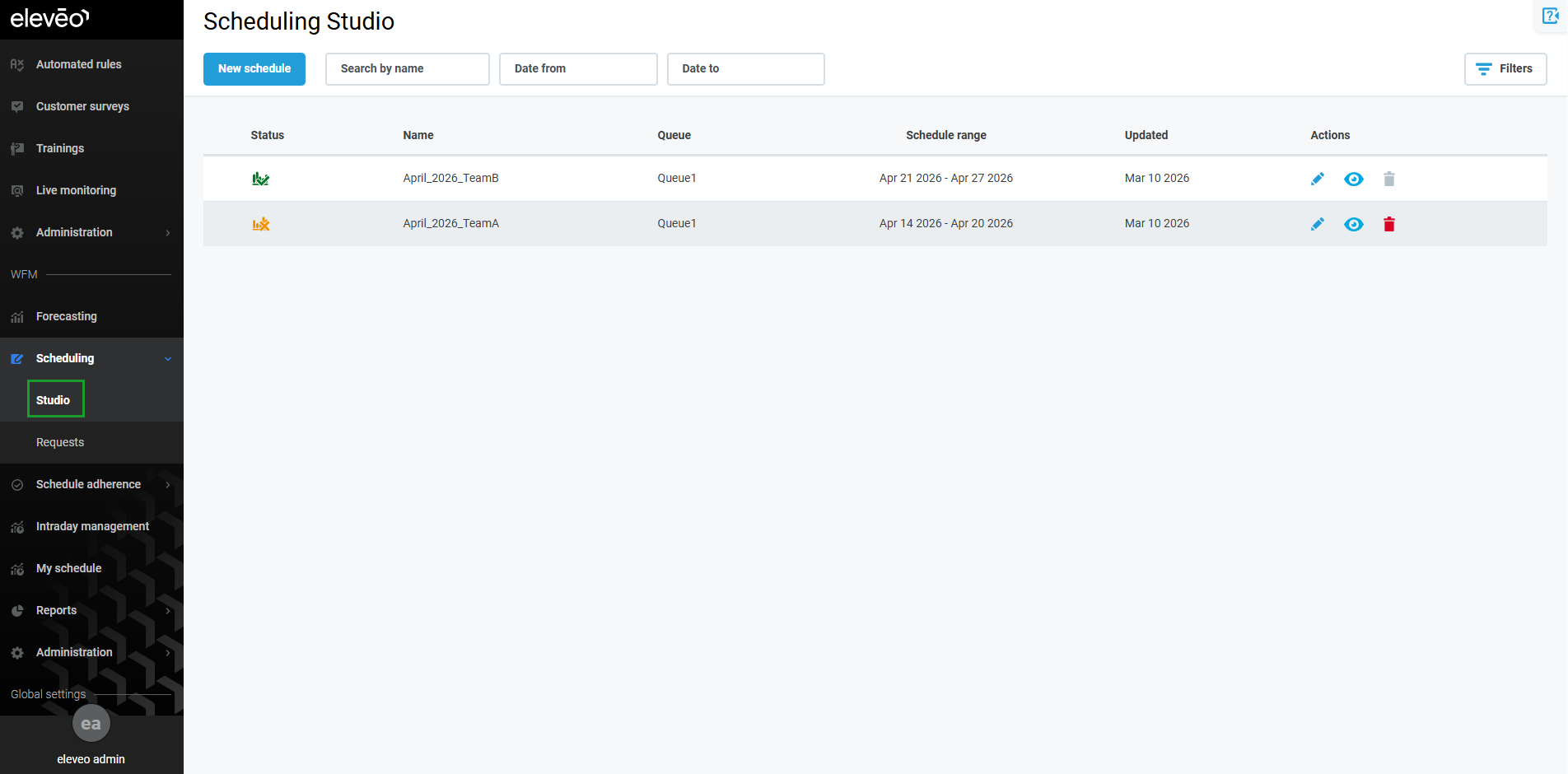This screenshot has height=774, width=1568.
Task: Click the eleveo admin user name
Action: point(91,759)
